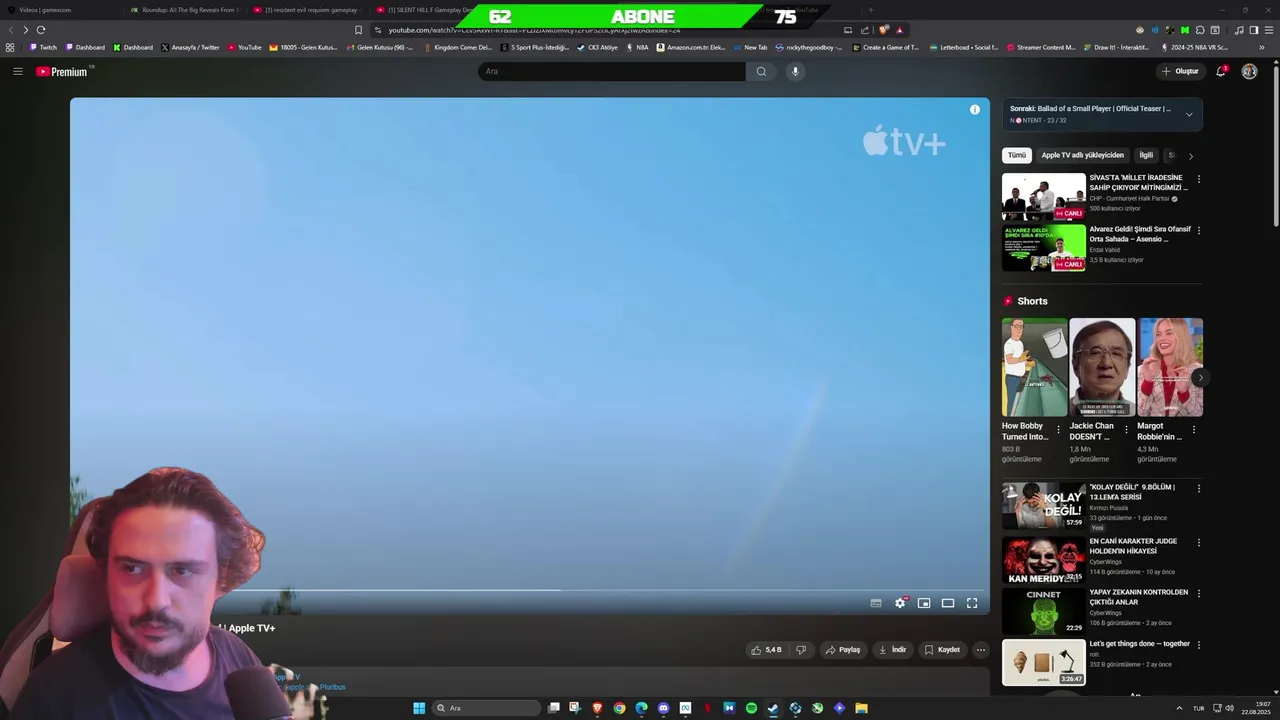This screenshot has height=720, width=1280.
Task: Open the Letterboxd bookmark
Action: (x=964, y=47)
